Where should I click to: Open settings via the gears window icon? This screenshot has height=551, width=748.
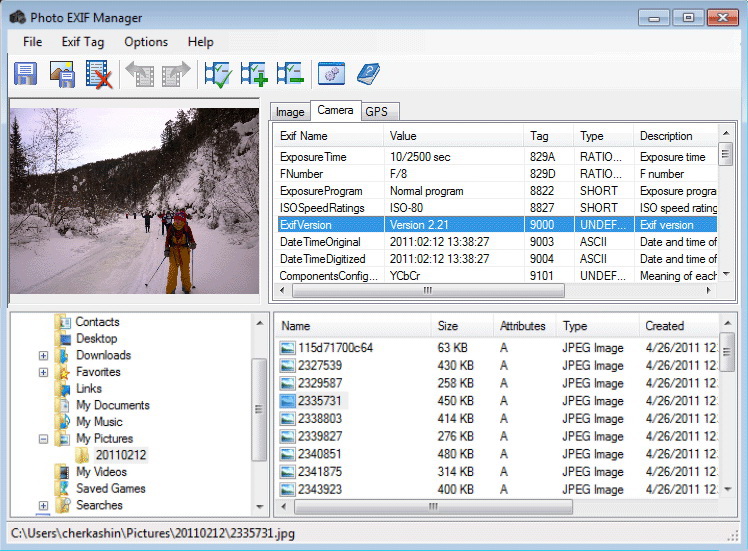331,74
